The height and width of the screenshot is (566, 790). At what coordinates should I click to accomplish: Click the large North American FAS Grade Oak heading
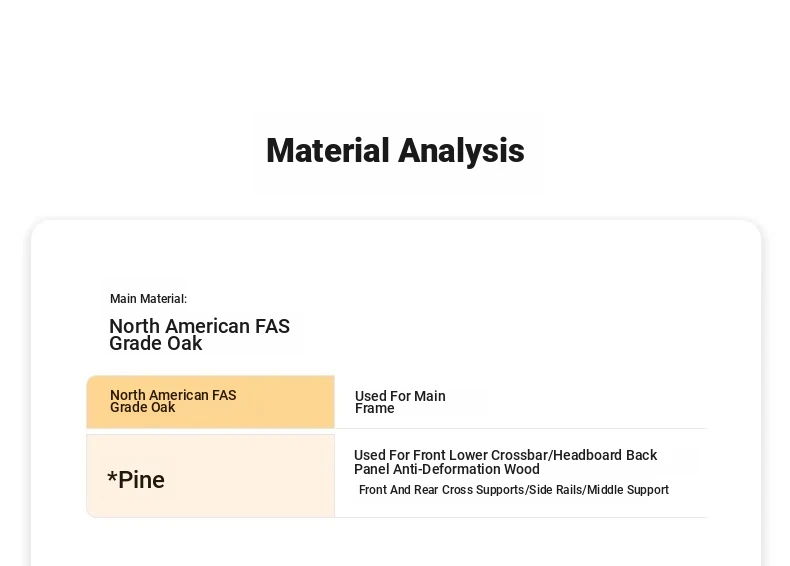200,335
